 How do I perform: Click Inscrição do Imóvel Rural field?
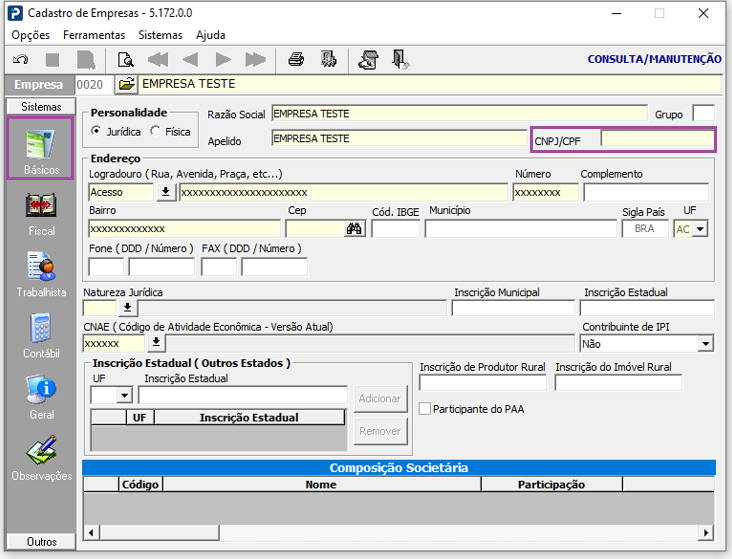[x=618, y=383]
